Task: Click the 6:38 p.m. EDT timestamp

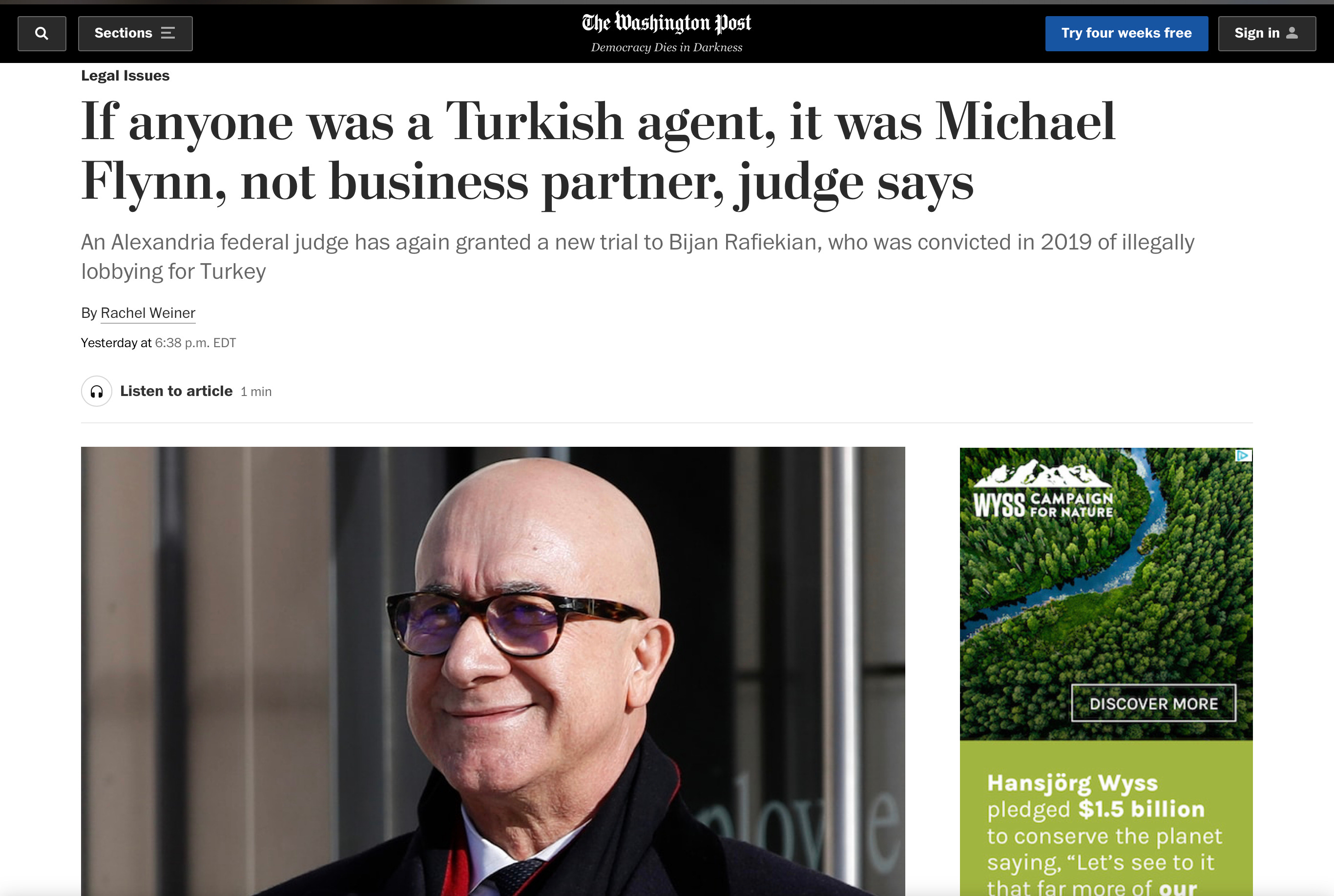Action: [195, 343]
